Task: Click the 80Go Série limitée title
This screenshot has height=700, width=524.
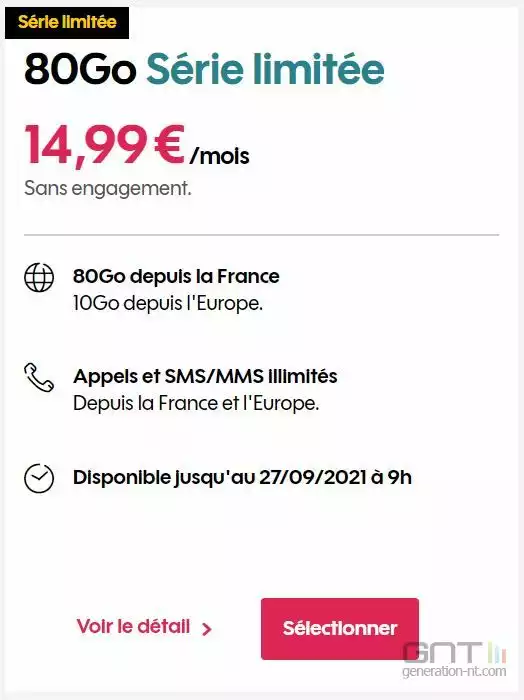Action: [x=204, y=68]
